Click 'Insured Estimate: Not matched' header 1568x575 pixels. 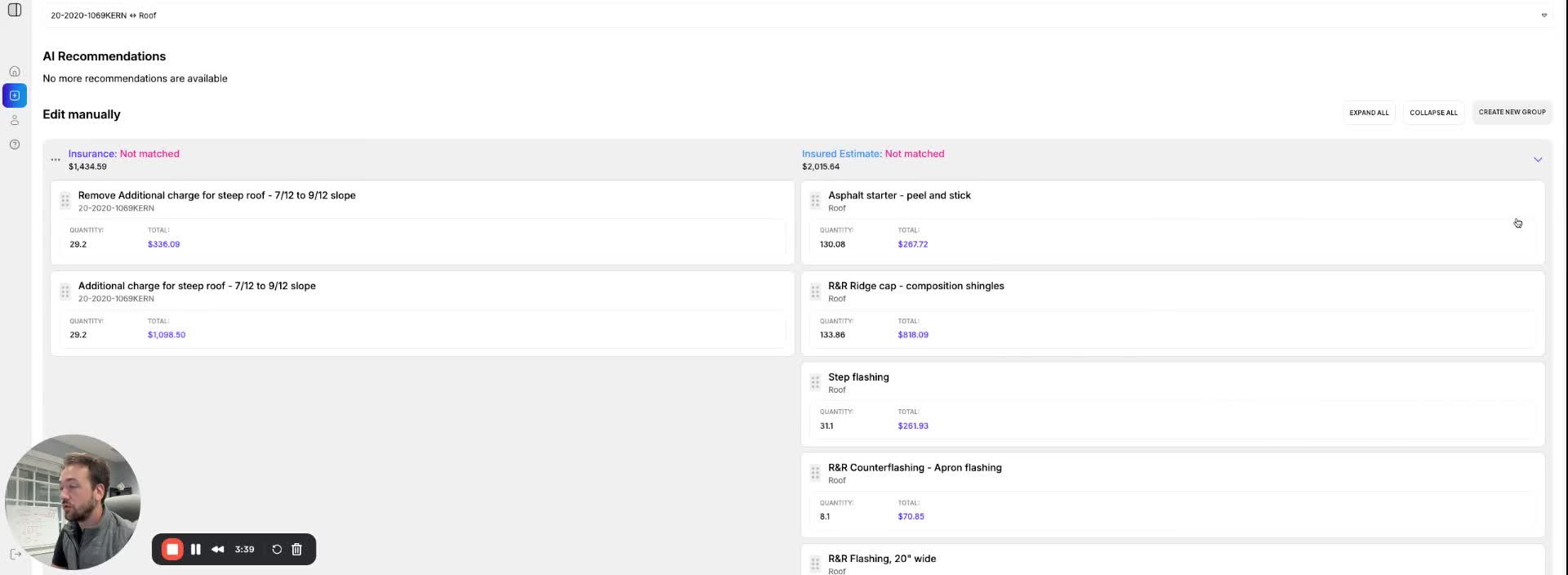point(873,154)
